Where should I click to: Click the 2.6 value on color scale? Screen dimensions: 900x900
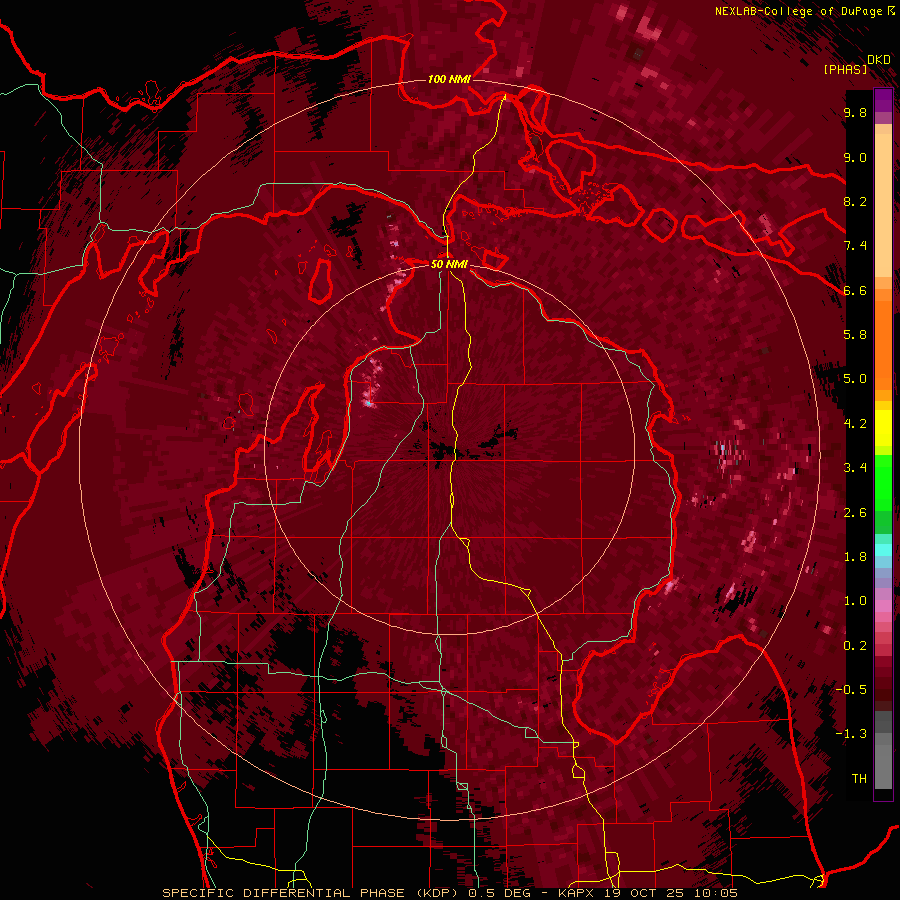[855, 513]
